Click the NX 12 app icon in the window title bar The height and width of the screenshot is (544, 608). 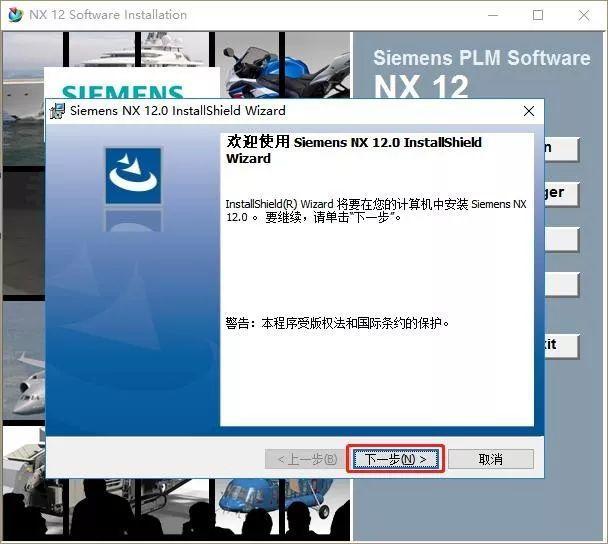[16, 15]
